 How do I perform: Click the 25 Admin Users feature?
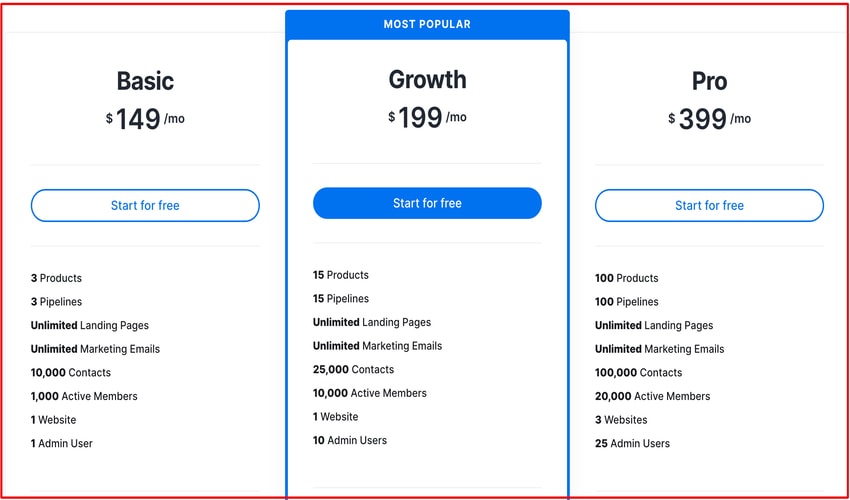[x=632, y=443]
